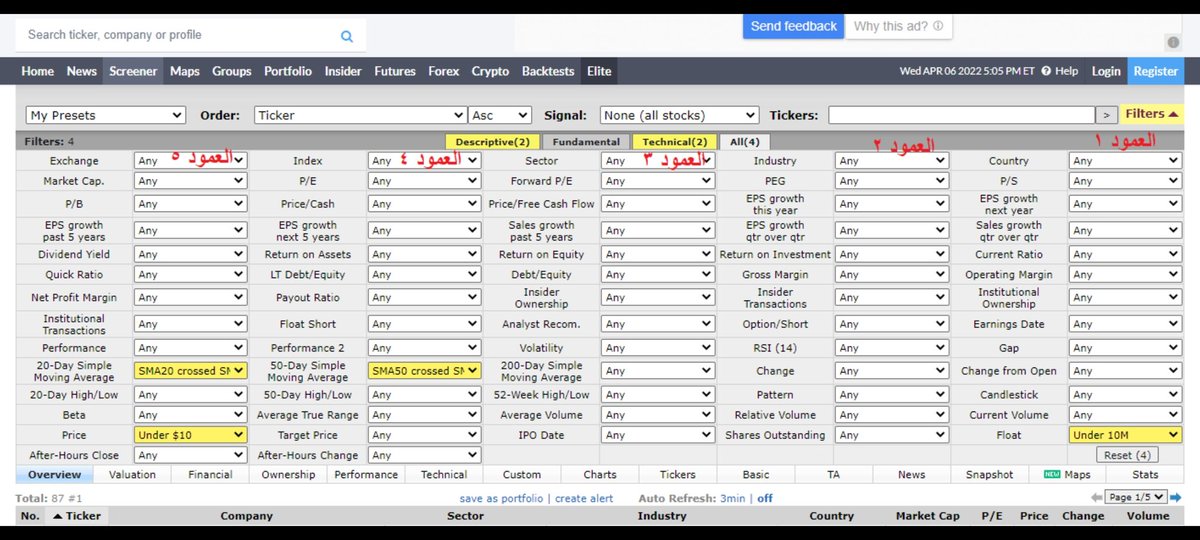
Task: Open the Float Under 10M dropdown
Action: [1125, 435]
